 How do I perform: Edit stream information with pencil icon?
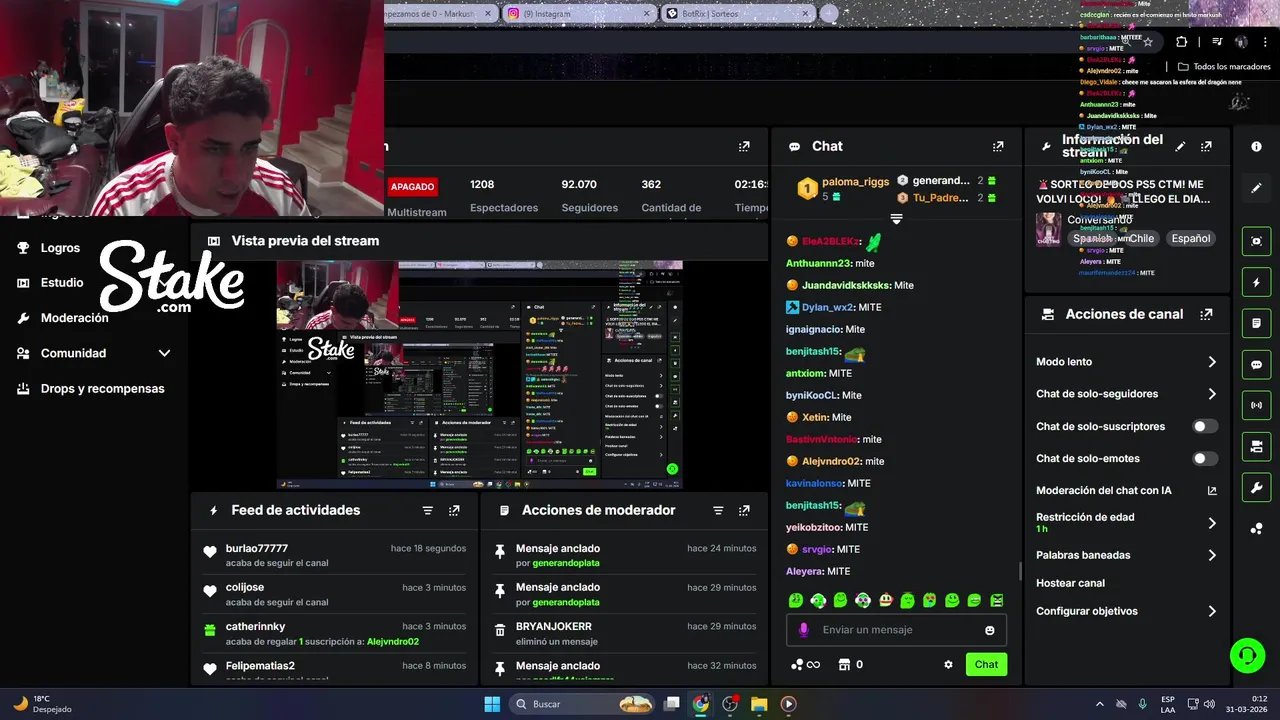click(x=1180, y=146)
